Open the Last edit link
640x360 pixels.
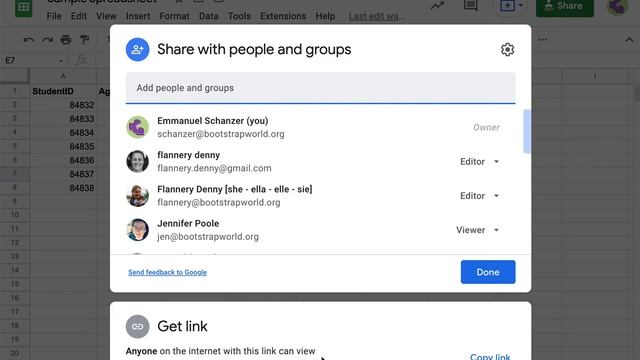[376, 16]
